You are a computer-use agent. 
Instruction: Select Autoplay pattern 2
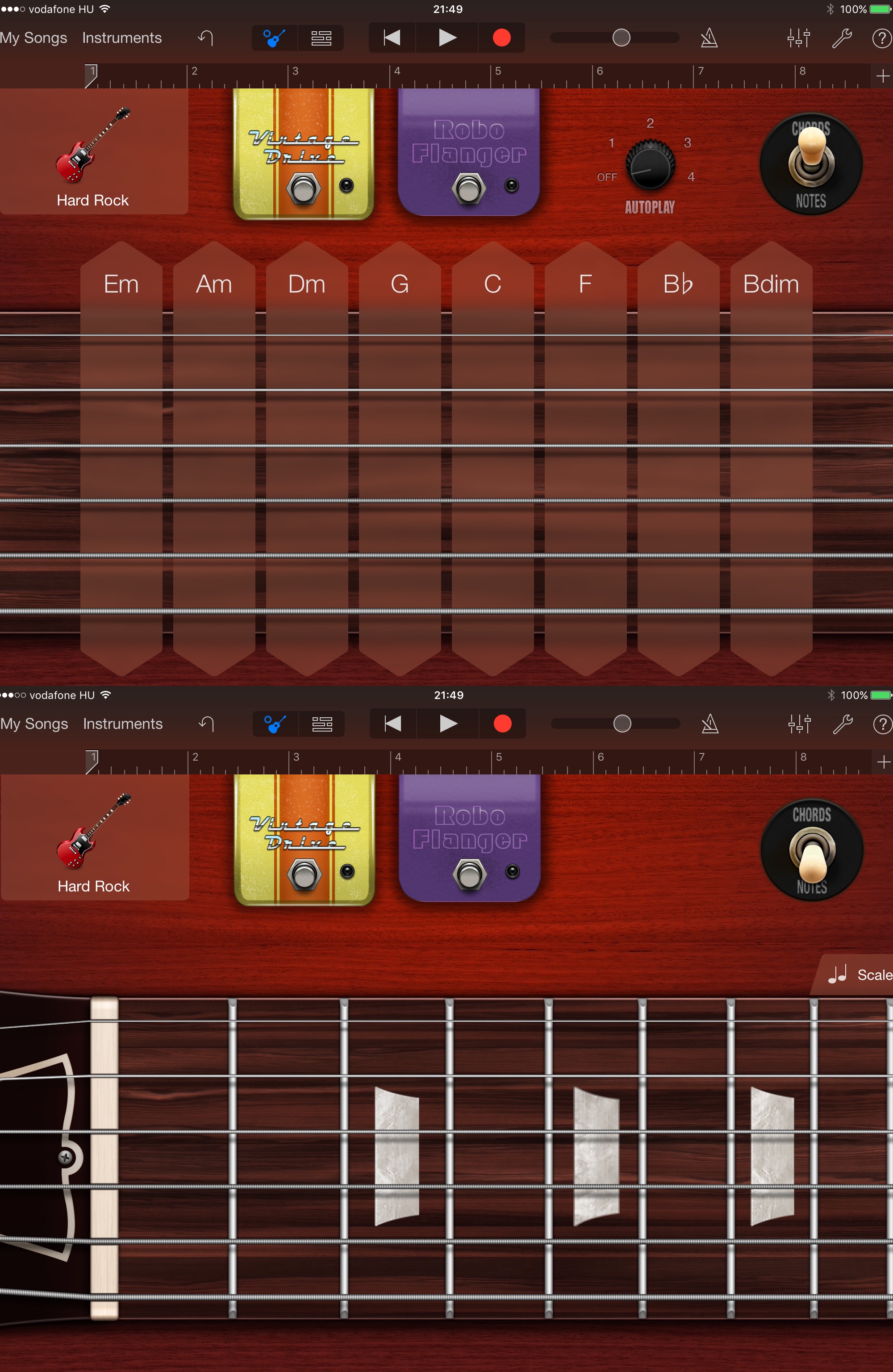click(x=650, y=123)
